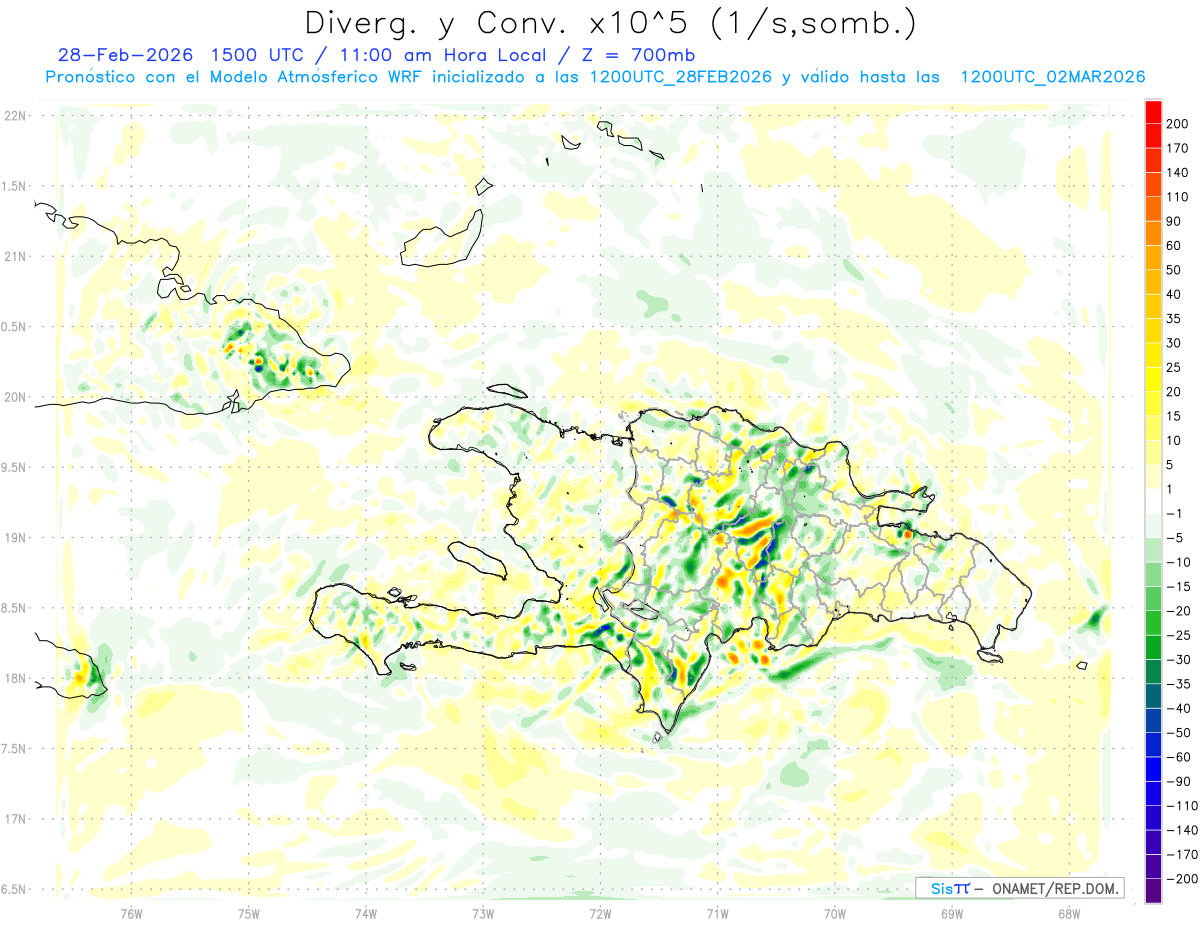Click the '9.5N' axis label
The image size is (1200, 927).
14,467
